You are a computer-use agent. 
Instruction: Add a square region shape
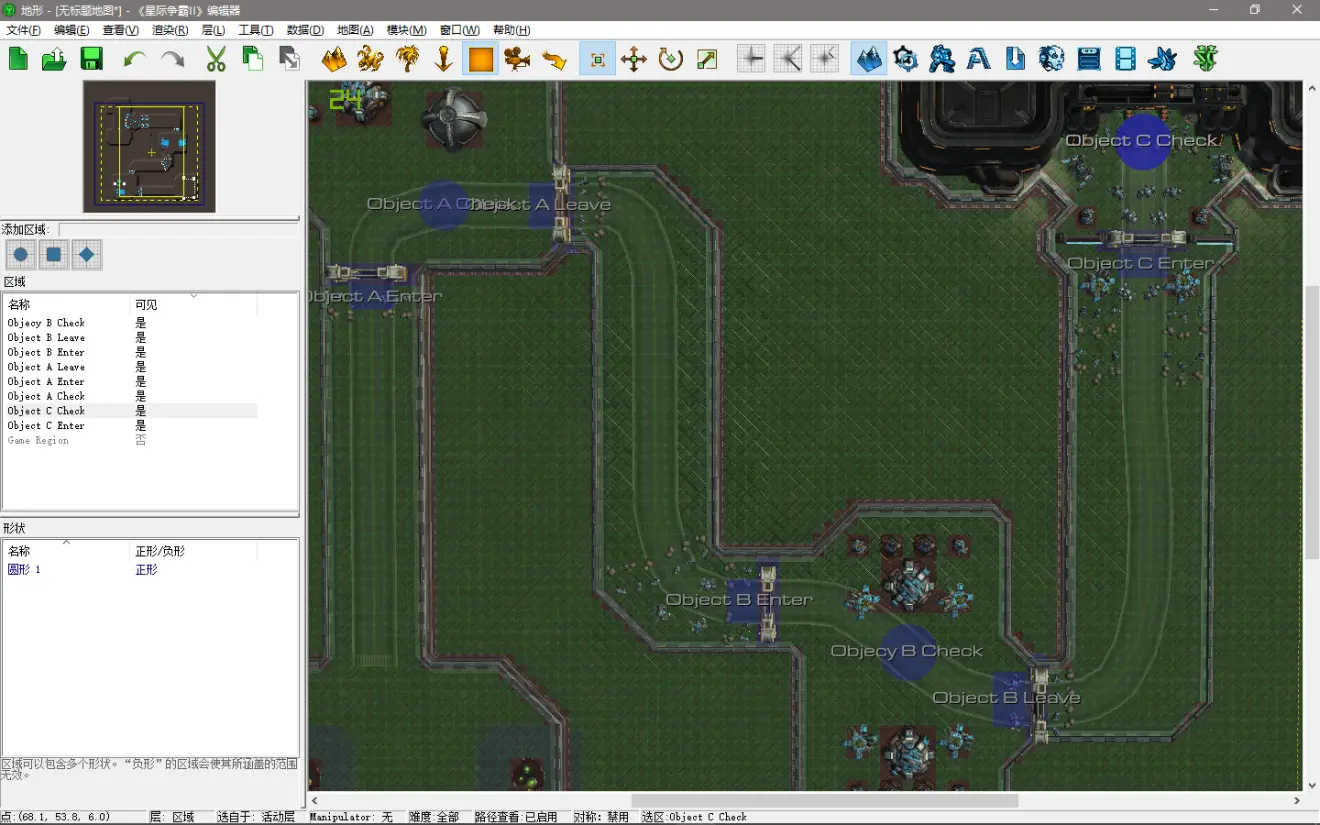point(54,255)
